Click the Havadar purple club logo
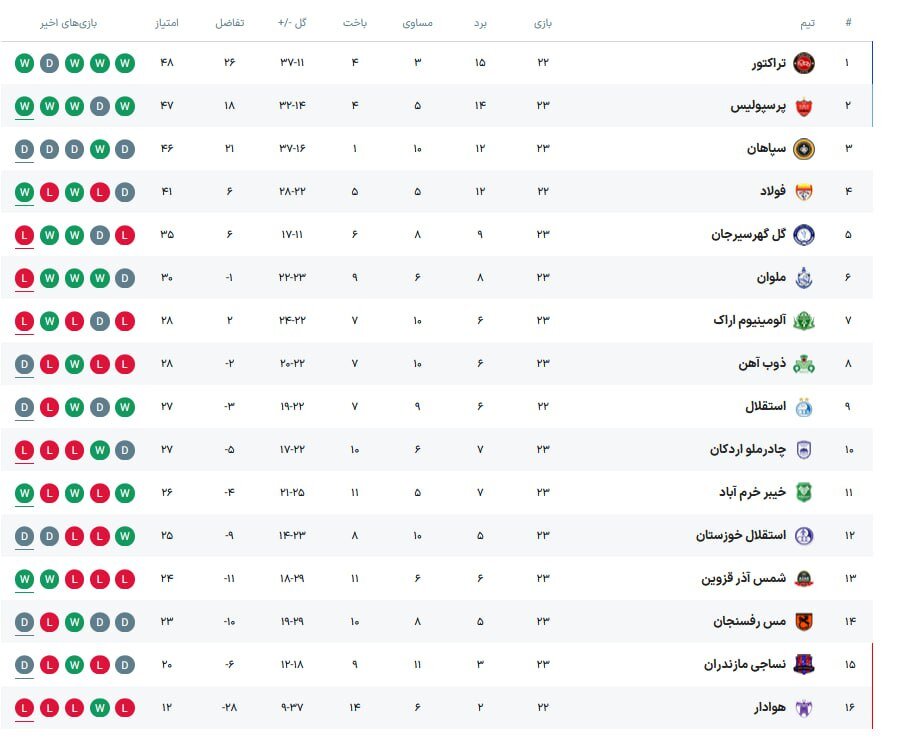The height and width of the screenshot is (742, 900). tap(804, 708)
